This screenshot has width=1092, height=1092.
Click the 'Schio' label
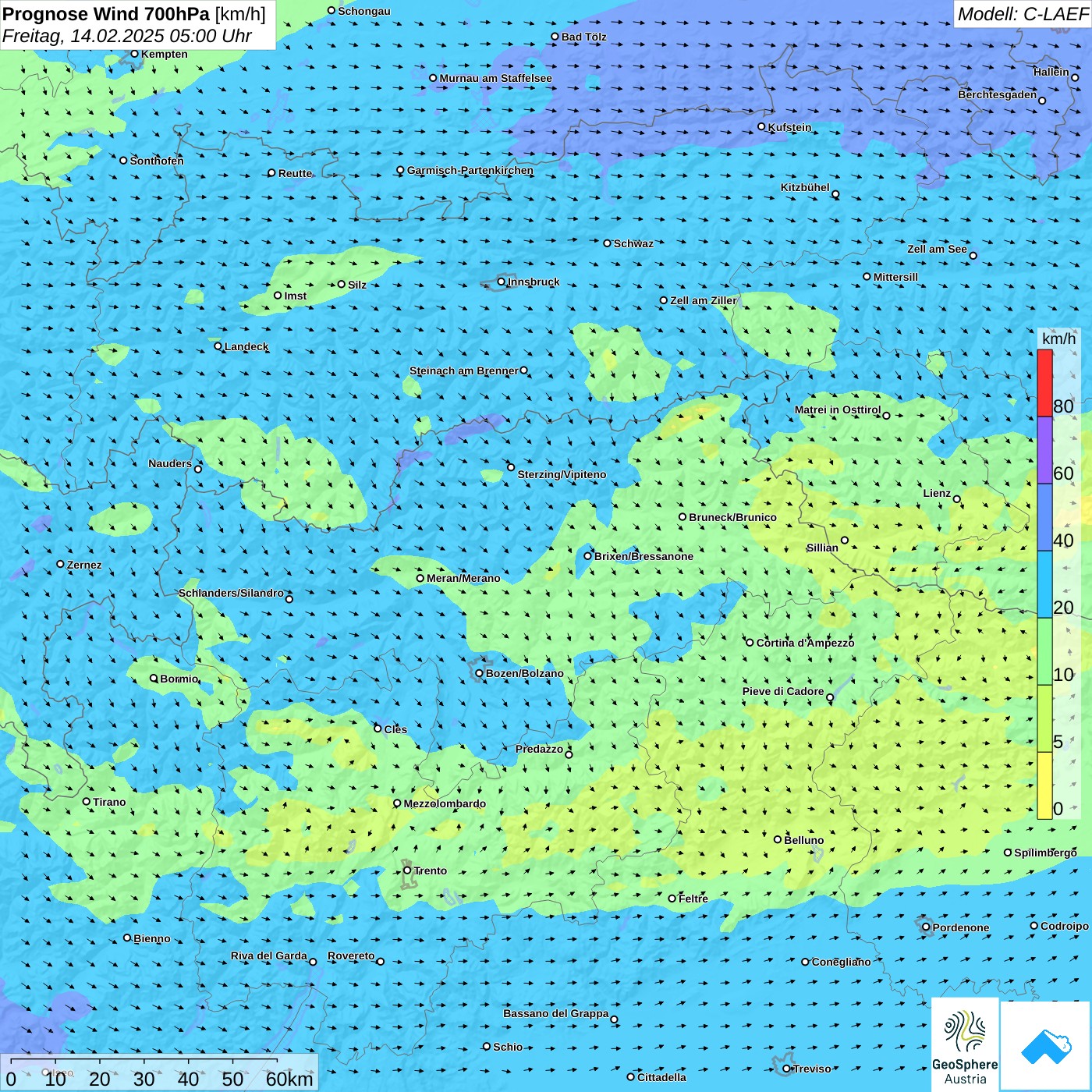pos(509,1047)
